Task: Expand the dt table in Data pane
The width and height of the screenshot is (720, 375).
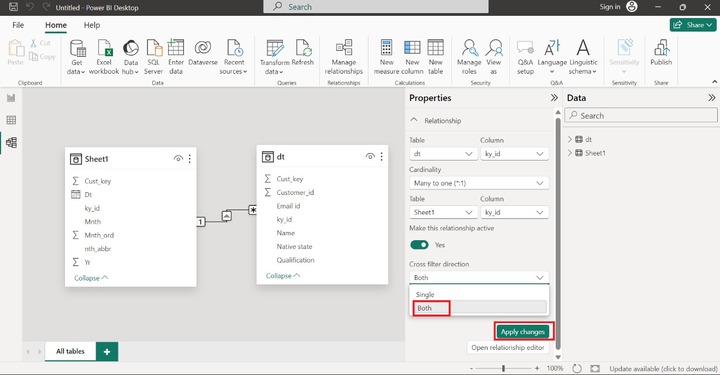Action: (x=569, y=139)
